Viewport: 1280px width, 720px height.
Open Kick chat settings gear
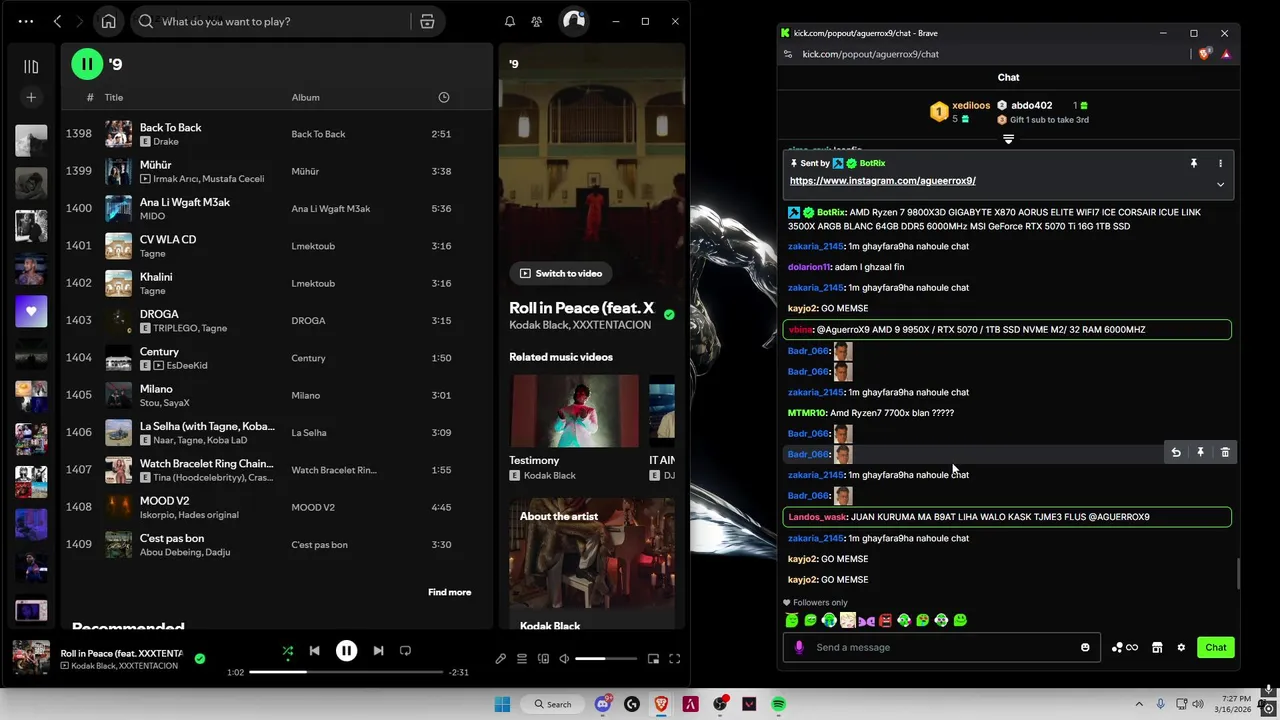[1181, 647]
